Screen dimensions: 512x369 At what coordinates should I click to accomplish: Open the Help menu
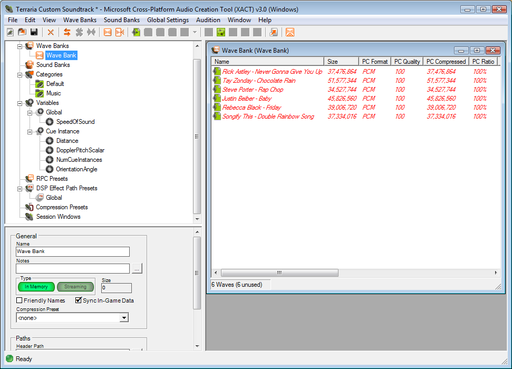tap(265, 20)
